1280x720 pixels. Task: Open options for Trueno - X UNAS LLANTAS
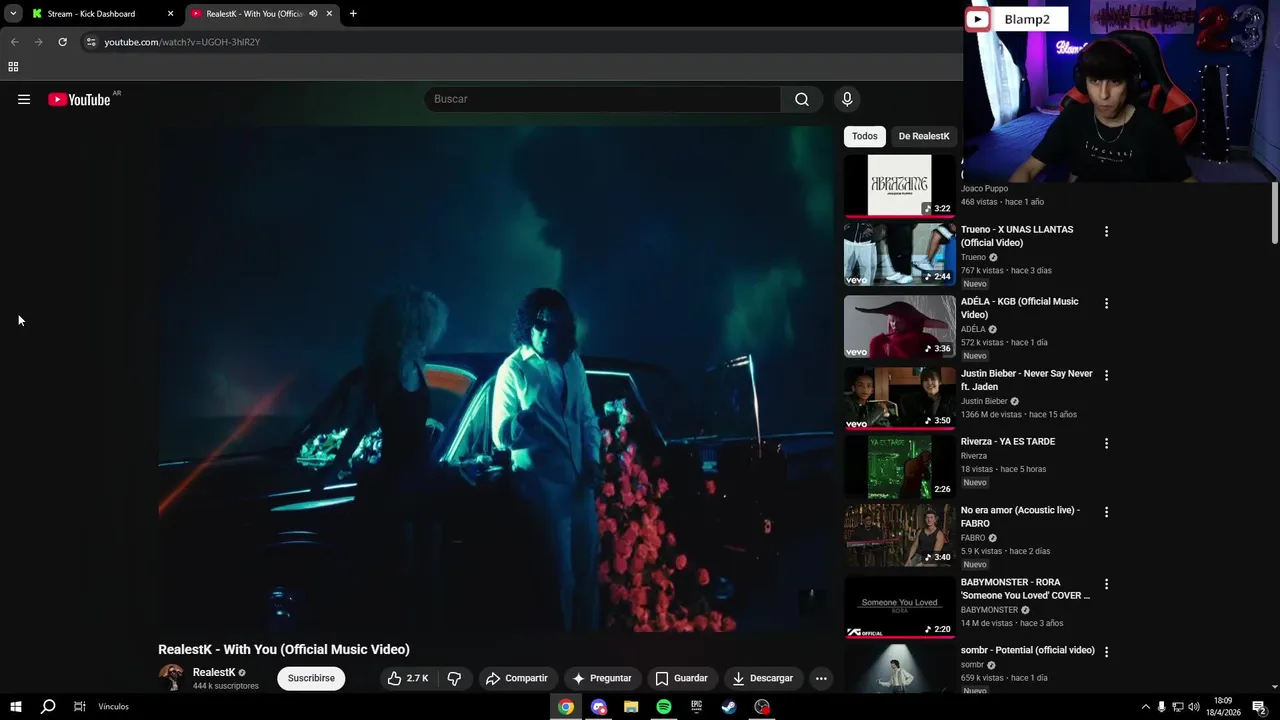point(1106,231)
